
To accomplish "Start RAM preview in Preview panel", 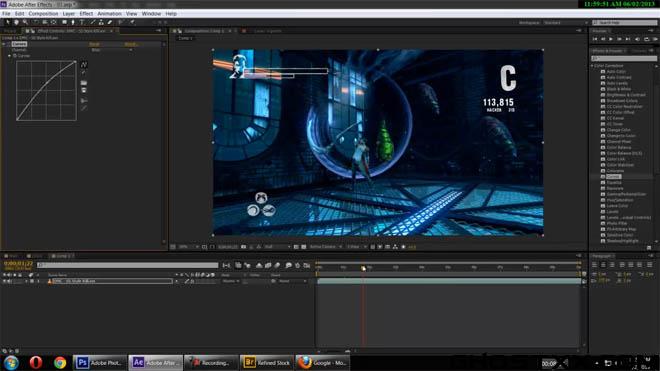I will 655,39.
